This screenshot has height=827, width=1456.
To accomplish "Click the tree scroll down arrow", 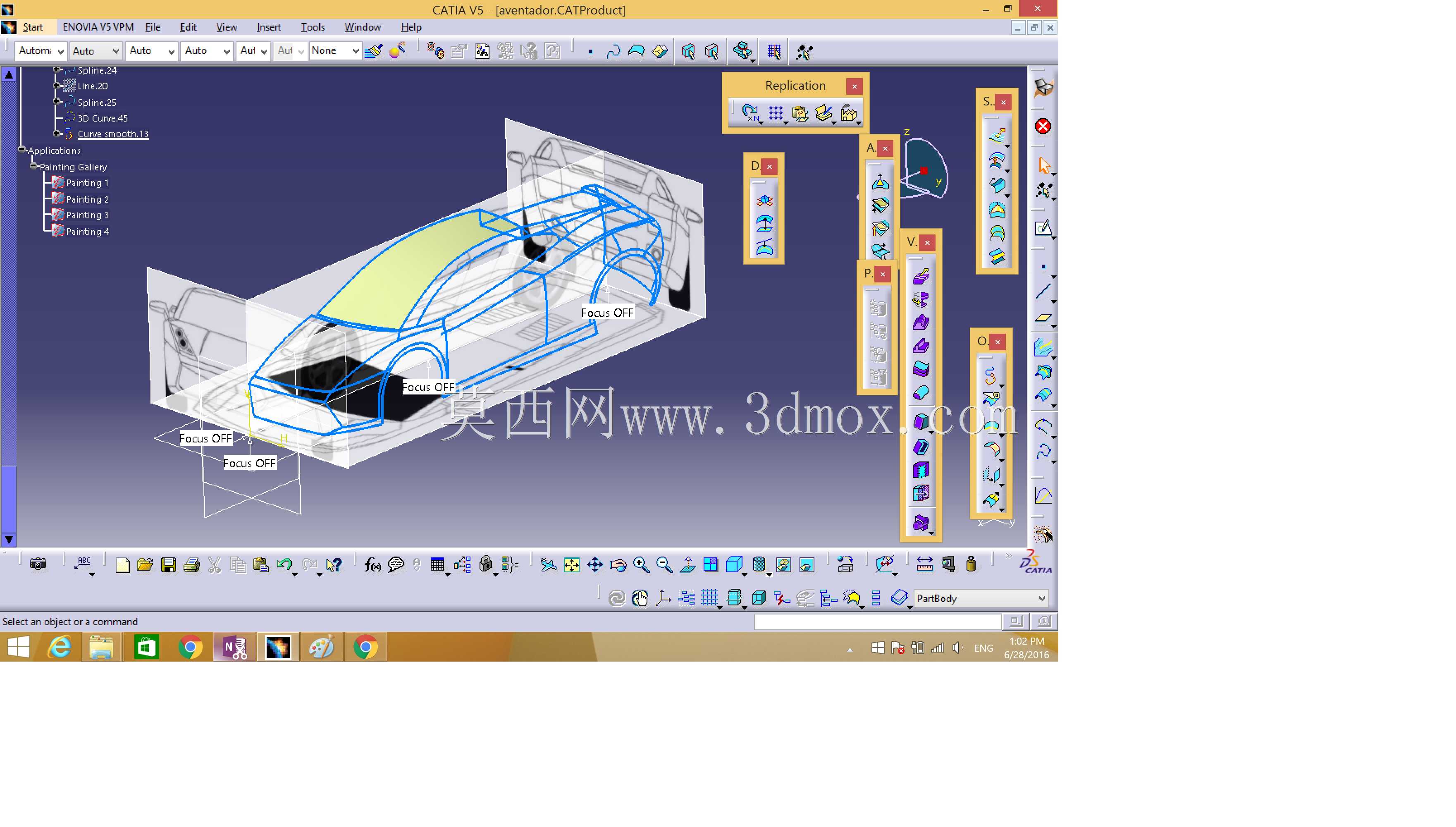I will [9, 539].
